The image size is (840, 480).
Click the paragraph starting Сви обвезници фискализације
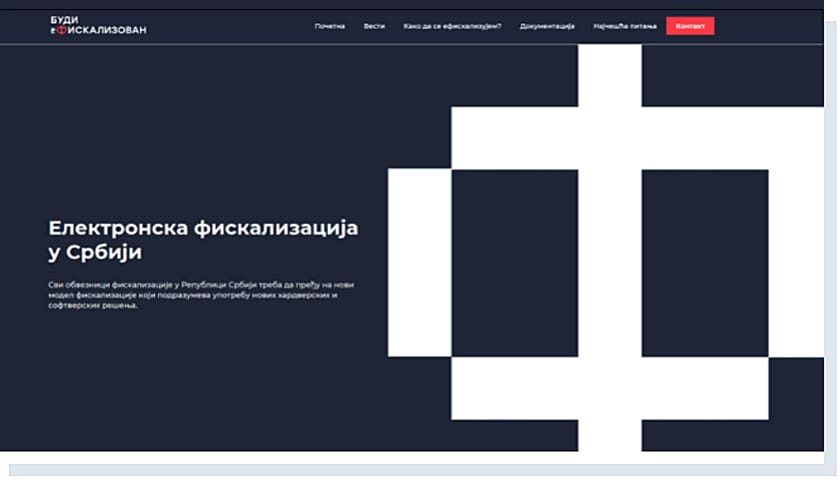point(201,295)
